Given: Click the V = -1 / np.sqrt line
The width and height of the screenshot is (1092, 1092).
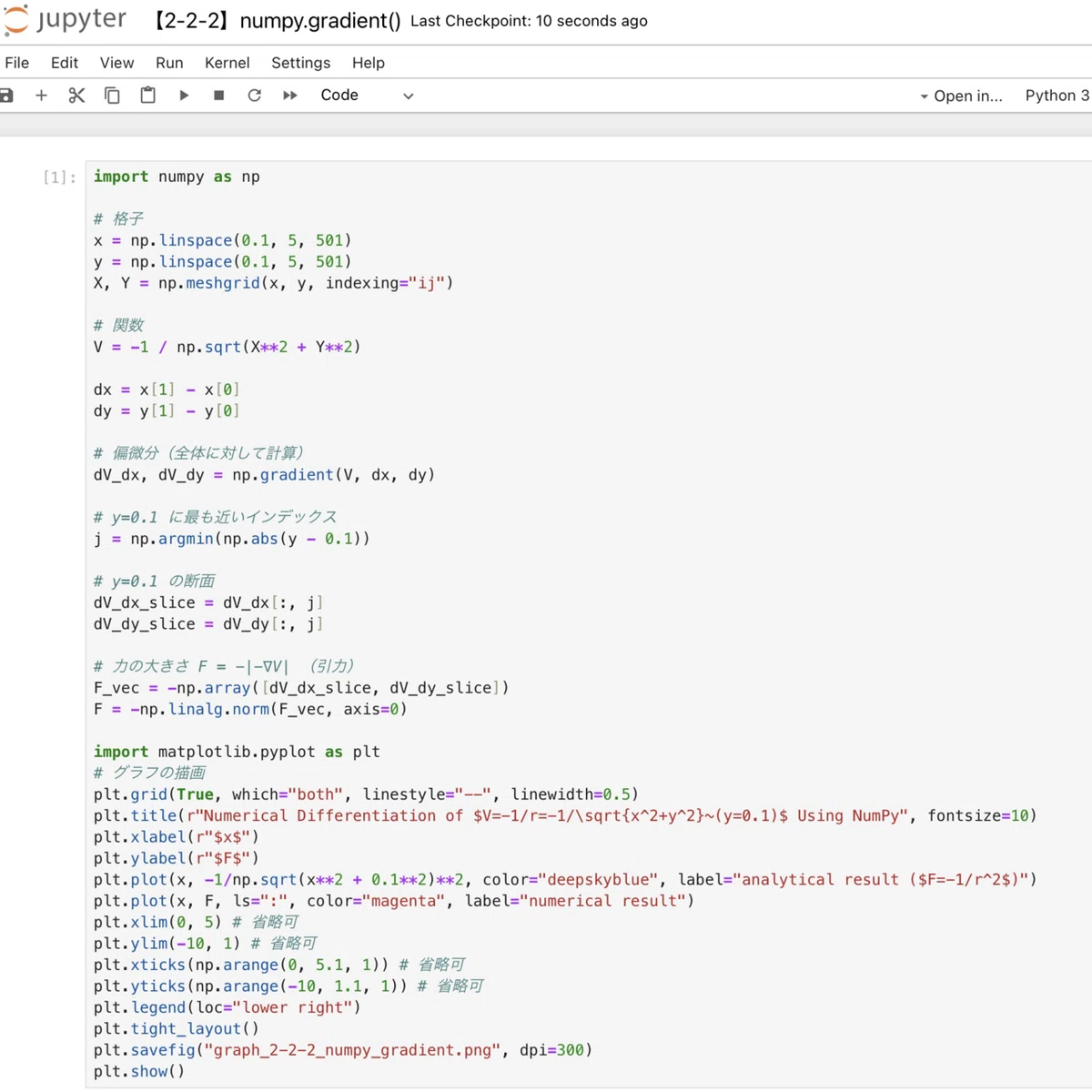Looking at the screenshot, I should point(227,347).
